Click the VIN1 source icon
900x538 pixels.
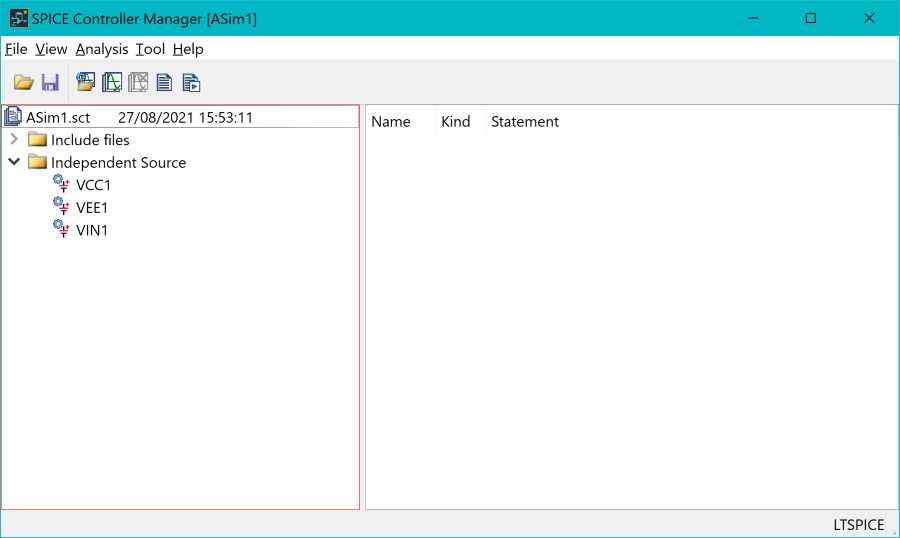click(x=61, y=229)
